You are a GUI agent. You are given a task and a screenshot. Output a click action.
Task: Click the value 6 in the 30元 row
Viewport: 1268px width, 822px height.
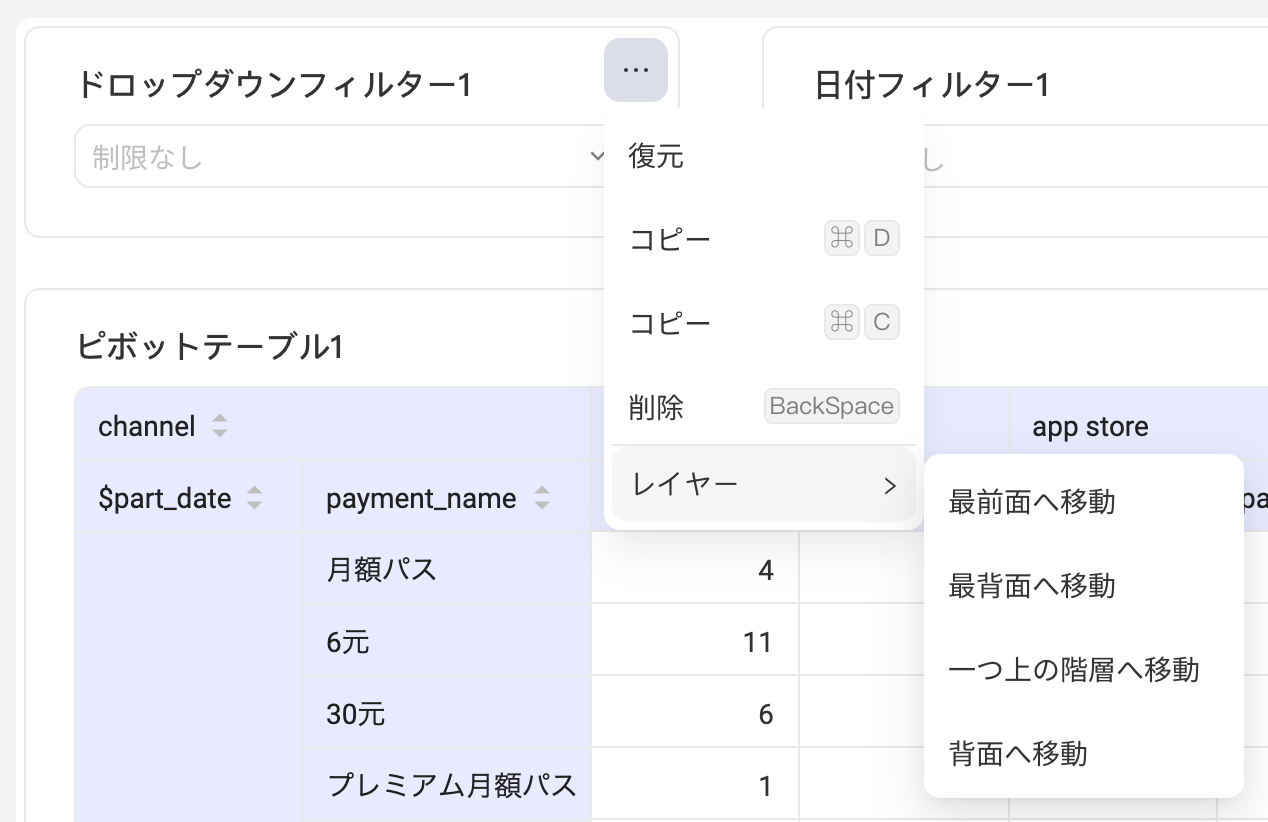click(765, 714)
